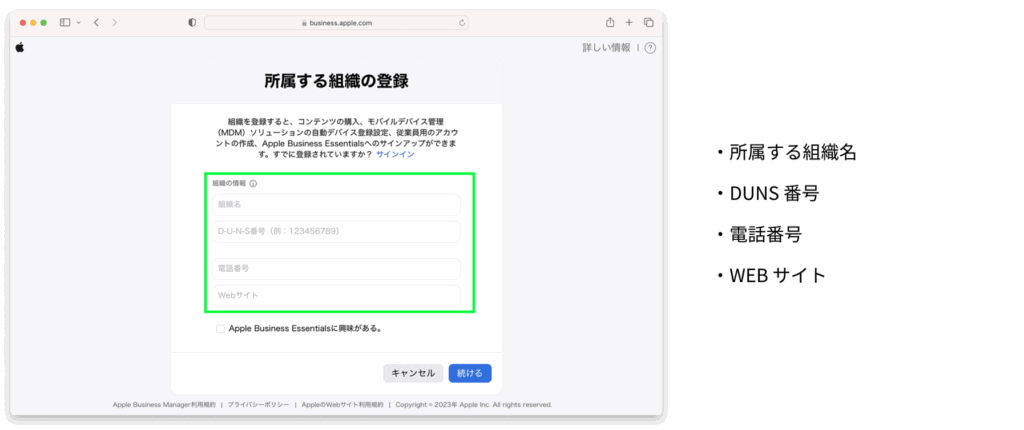
Task: Click the forward navigation arrow
Action: pyautogui.click(x=114, y=22)
